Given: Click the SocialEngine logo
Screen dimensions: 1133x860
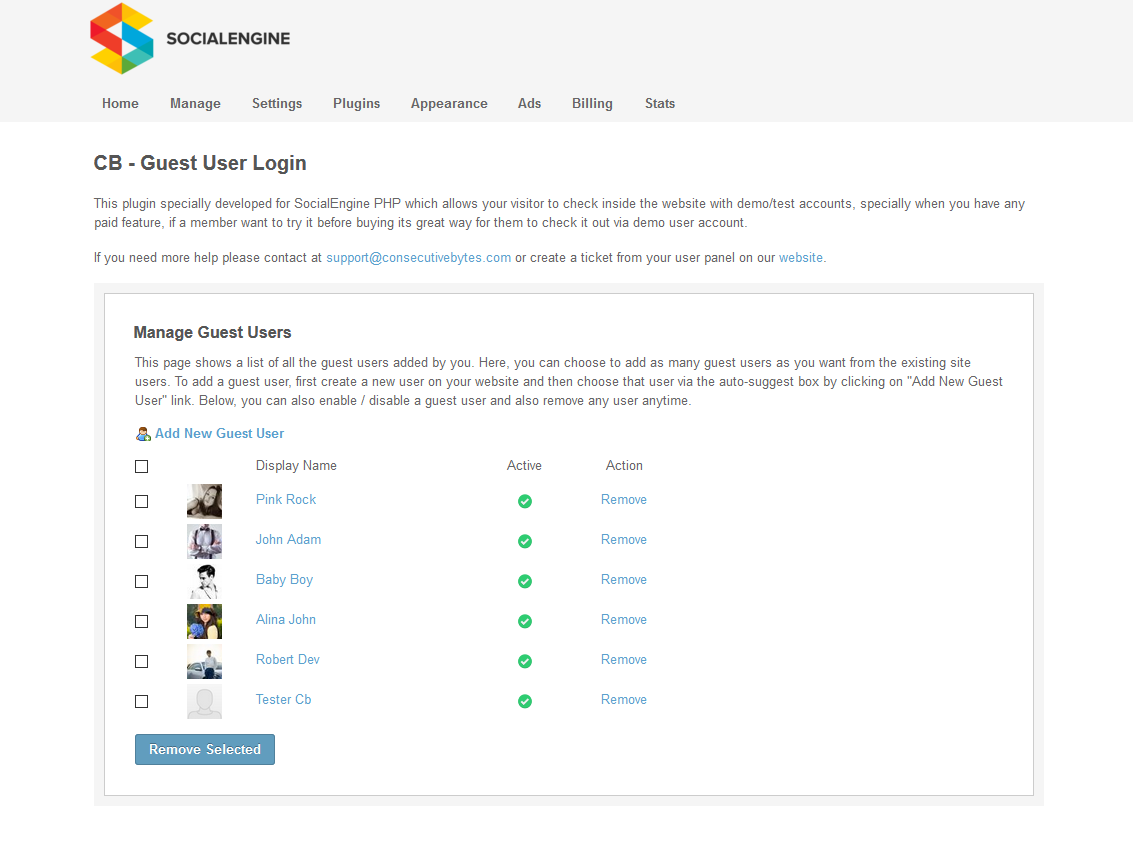Looking at the screenshot, I should coord(190,39).
